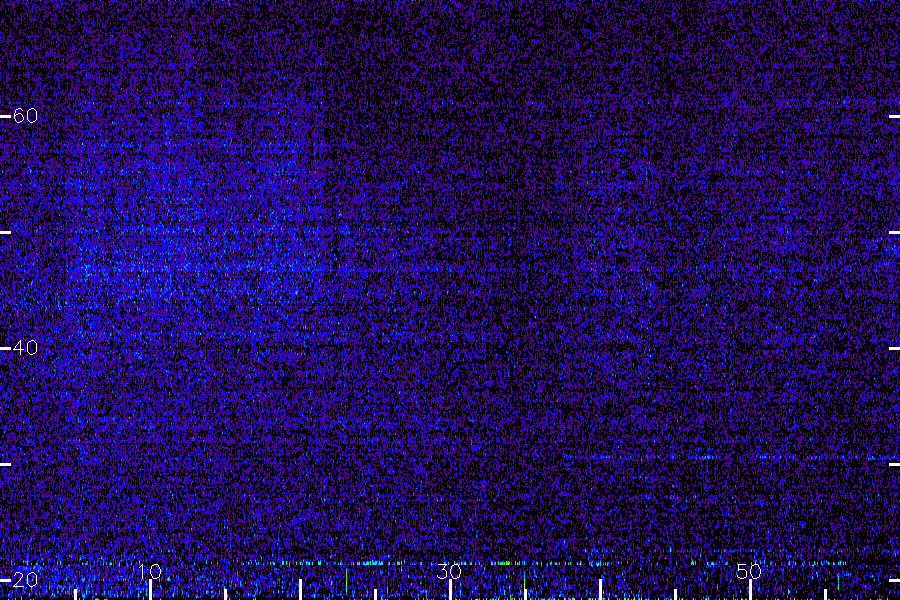Click the horizontal axis label "30"
Image resolution: width=900 pixels, height=600 pixels.
point(449,571)
